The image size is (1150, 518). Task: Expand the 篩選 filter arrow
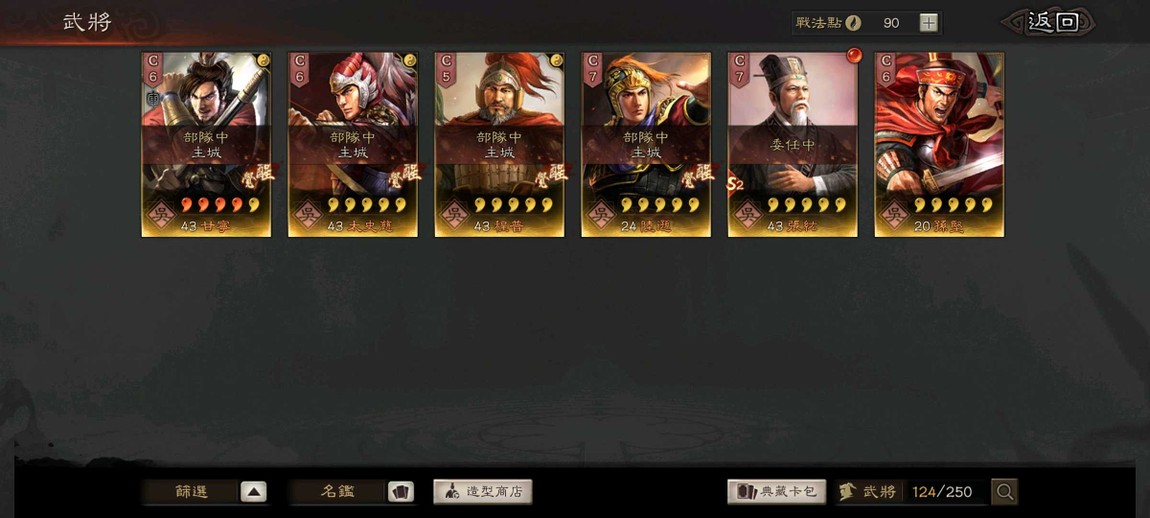(253, 492)
